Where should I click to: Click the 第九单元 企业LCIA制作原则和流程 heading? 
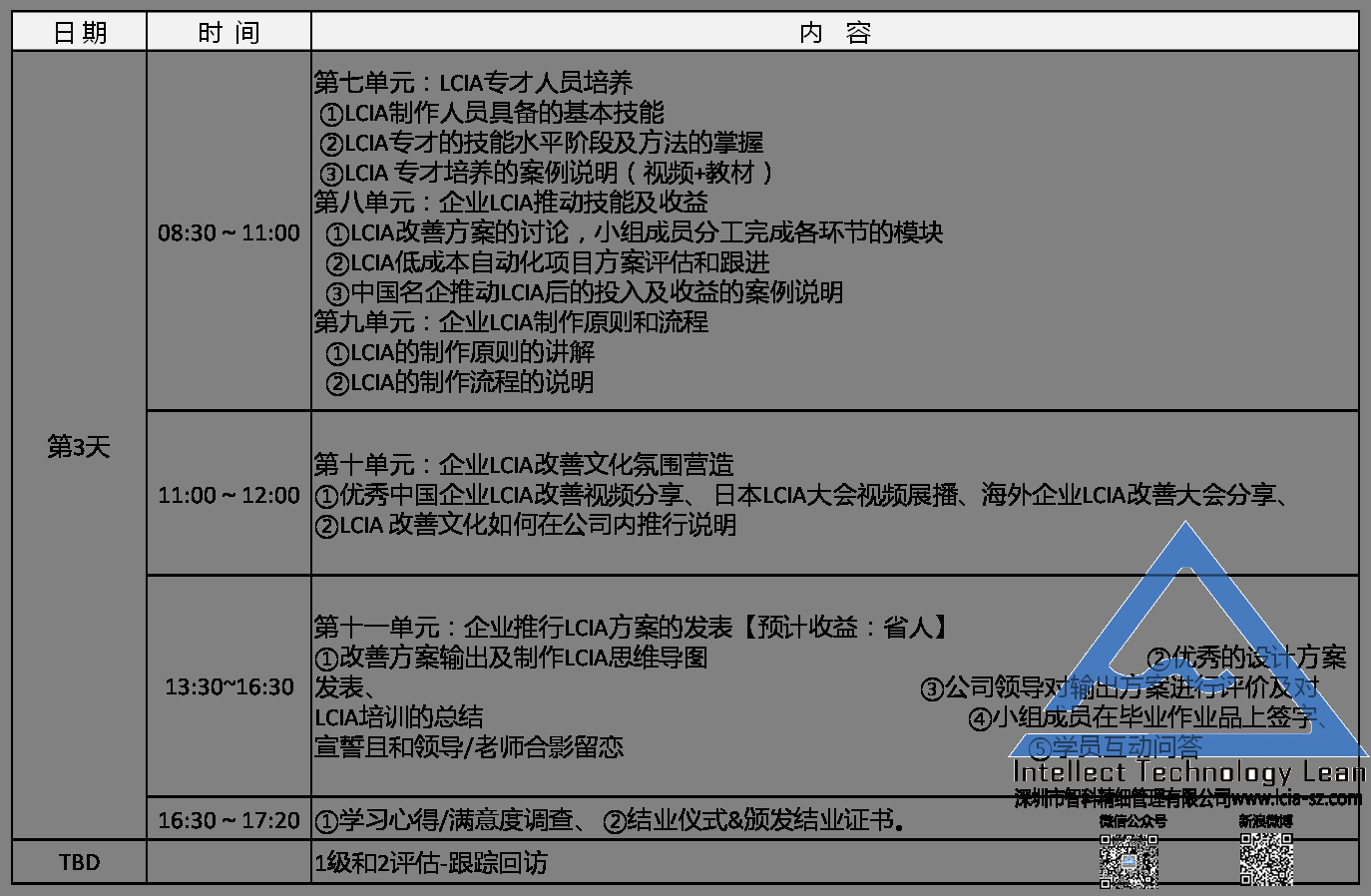[511, 321]
